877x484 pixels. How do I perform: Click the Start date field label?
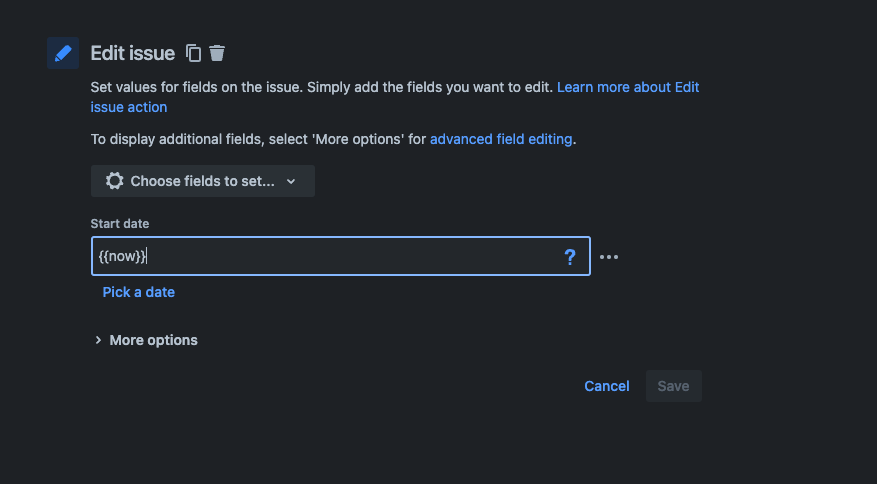120,224
